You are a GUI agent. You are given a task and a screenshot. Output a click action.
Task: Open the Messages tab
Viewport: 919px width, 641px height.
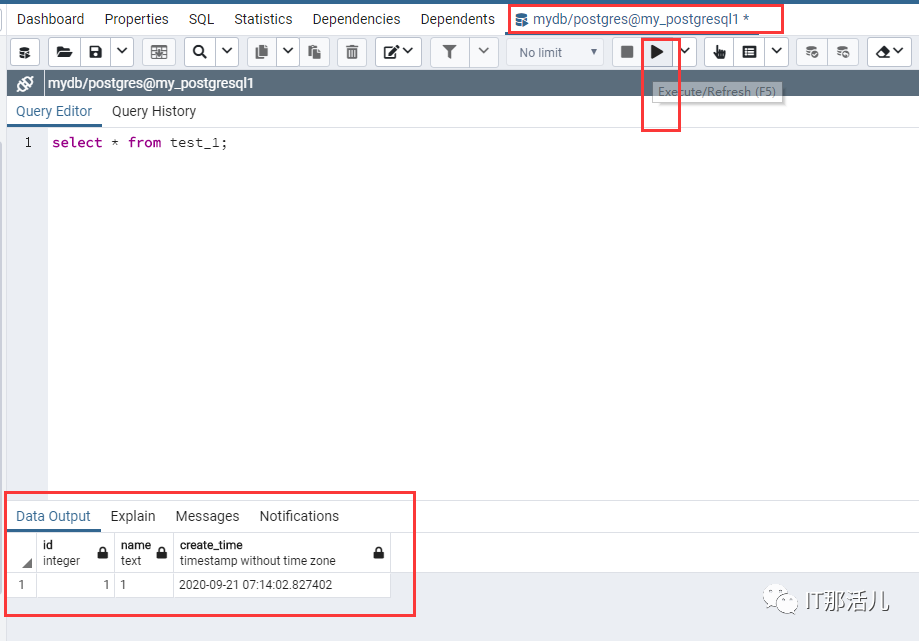click(x=207, y=516)
